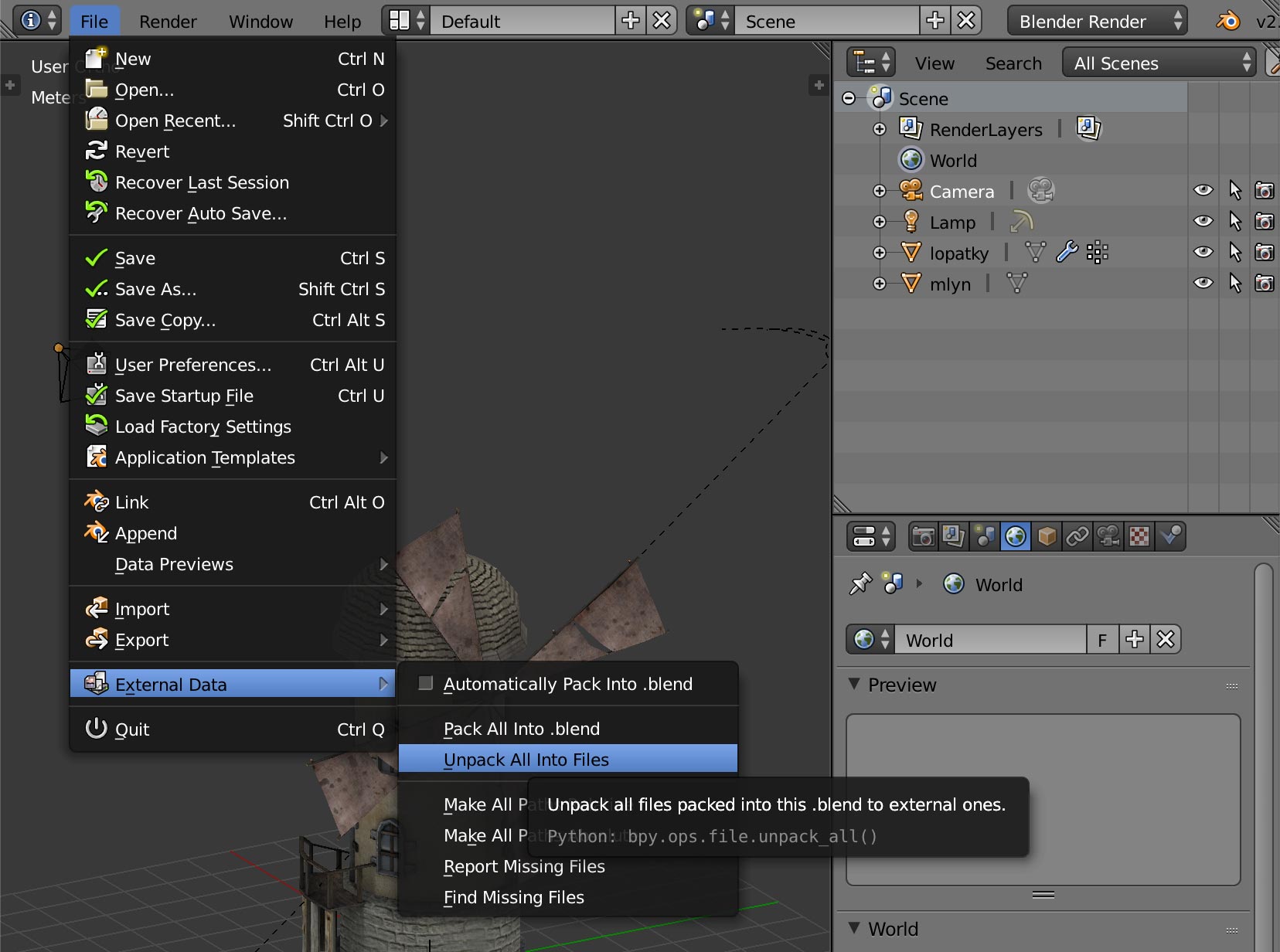Click the wrench modifier icon on lopatky row
The image size is (1280, 952).
[1067, 252]
